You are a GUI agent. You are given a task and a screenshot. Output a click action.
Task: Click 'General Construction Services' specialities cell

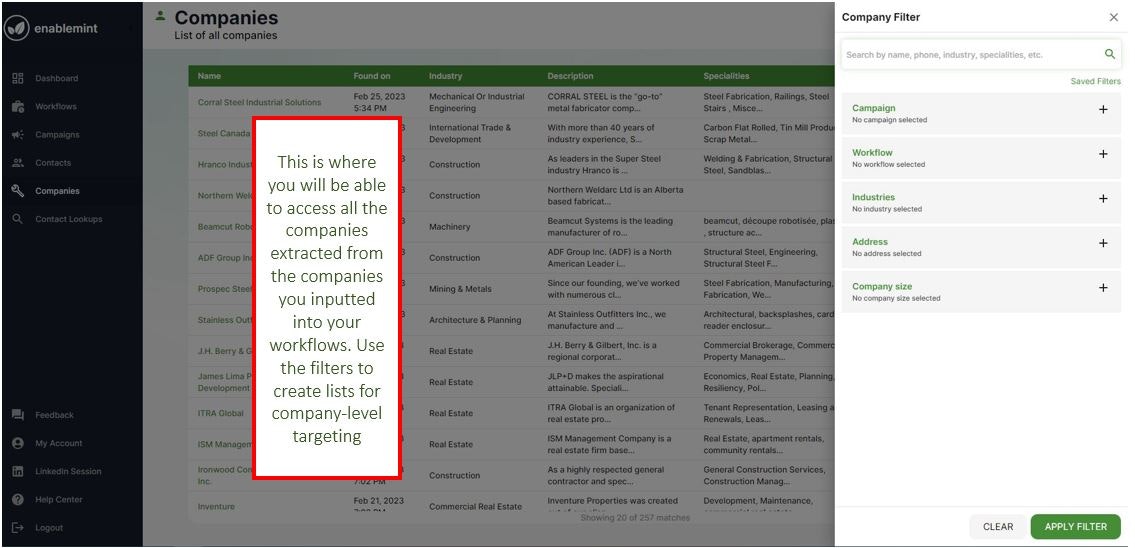(x=764, y=476)
